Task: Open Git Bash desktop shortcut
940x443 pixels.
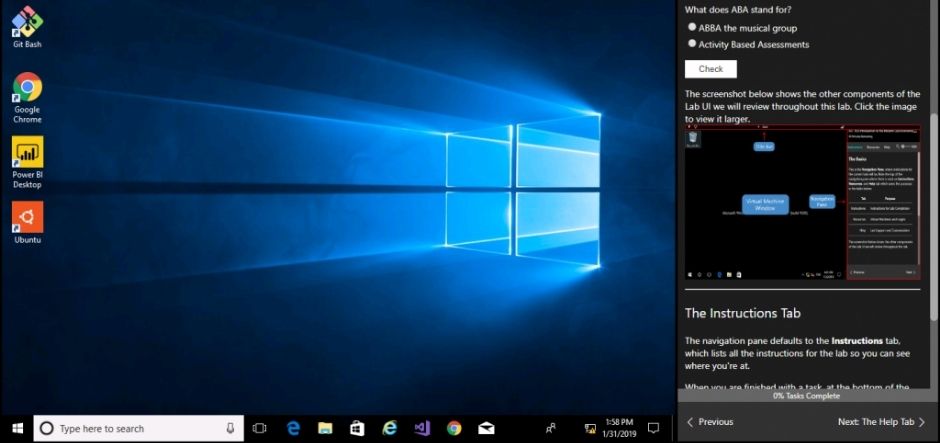Action: tap(27, 24)
